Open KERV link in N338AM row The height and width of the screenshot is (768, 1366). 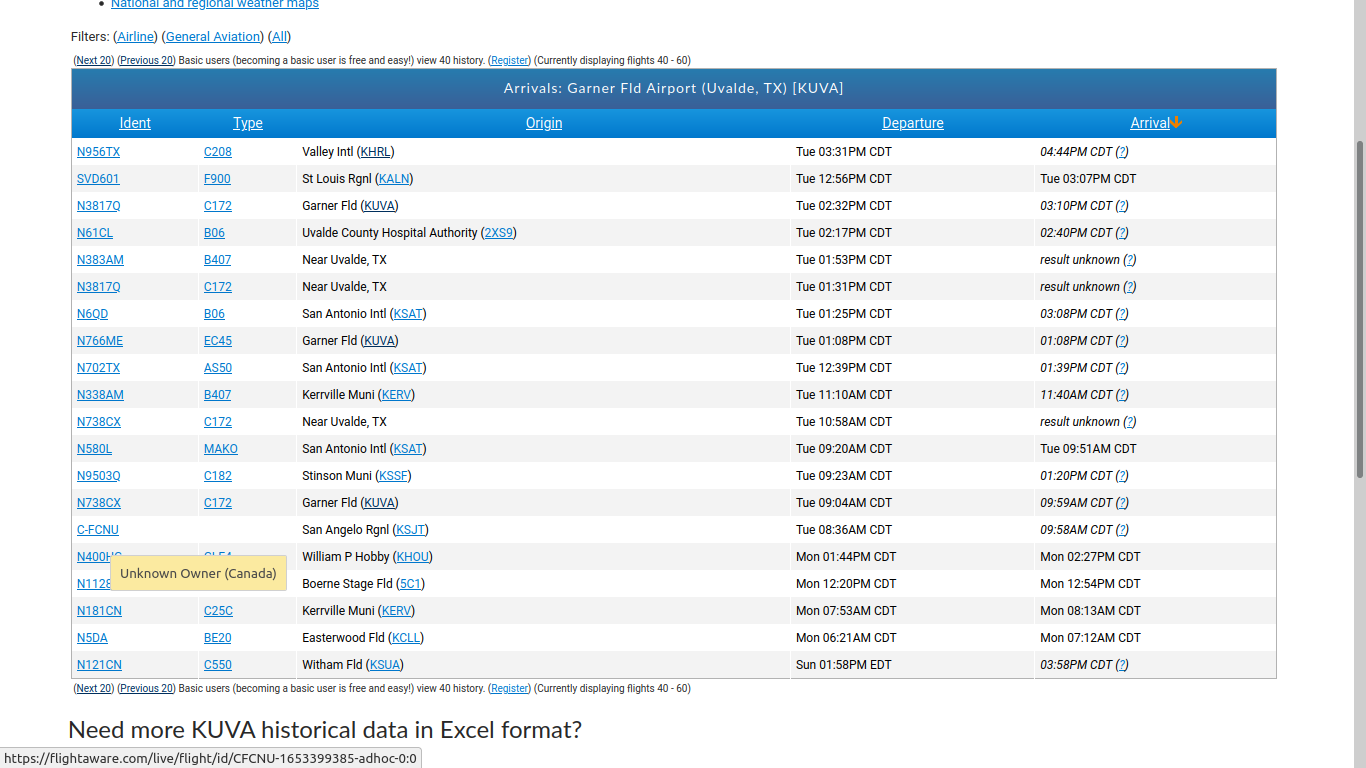point(396,395)
